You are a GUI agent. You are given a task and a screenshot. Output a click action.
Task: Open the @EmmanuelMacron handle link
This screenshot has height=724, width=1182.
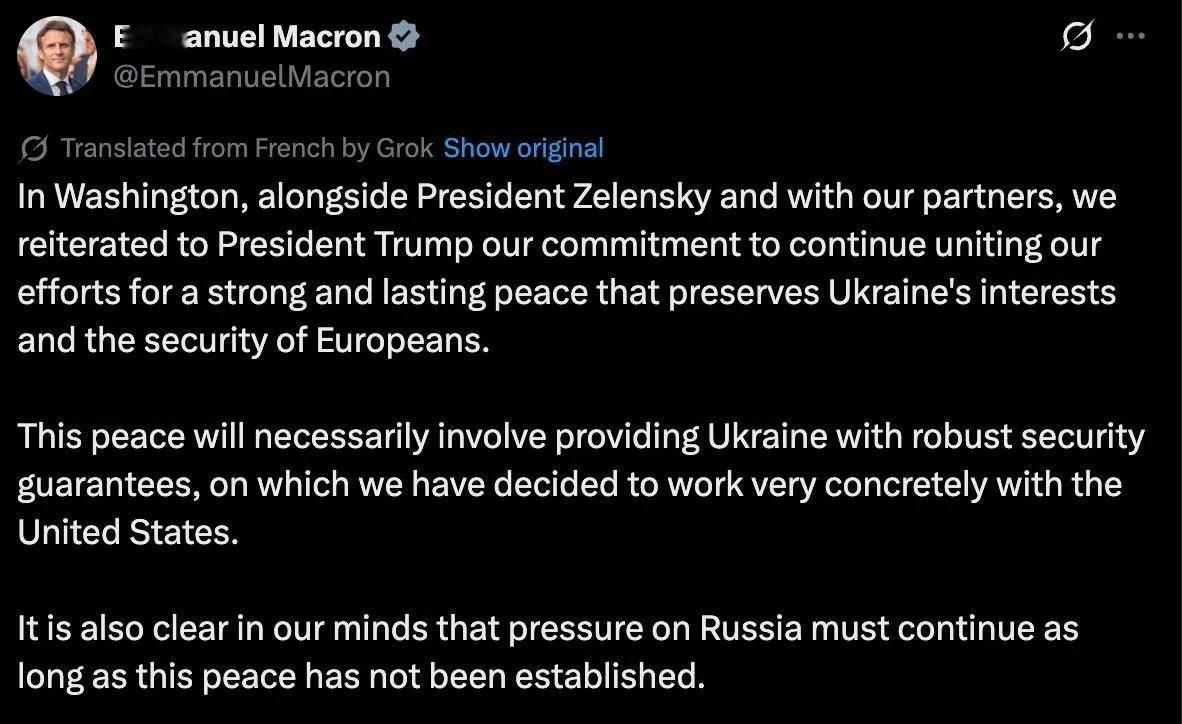pos(252,77)
